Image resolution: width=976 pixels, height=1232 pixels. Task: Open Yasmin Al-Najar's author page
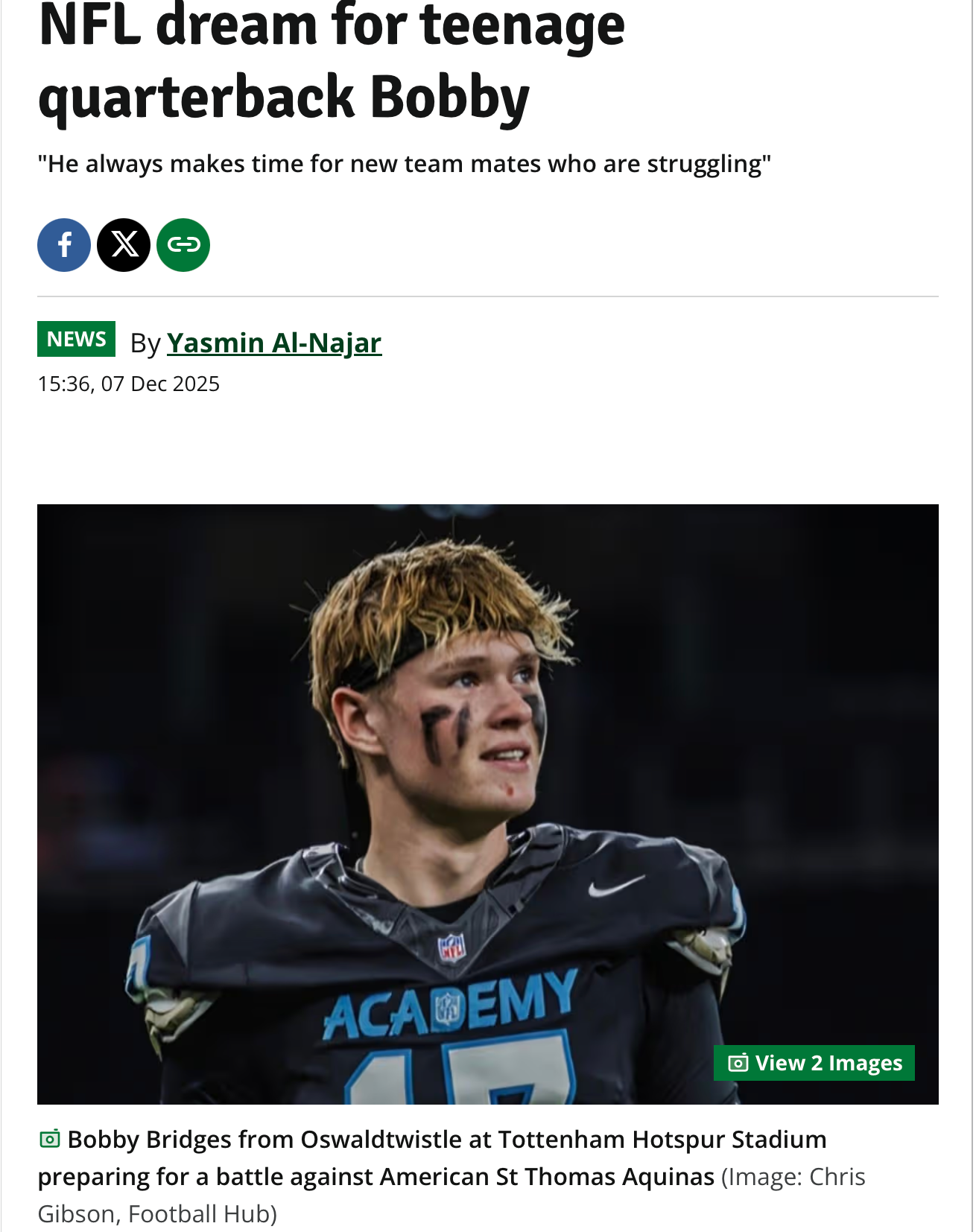click(x=274, y=343)
